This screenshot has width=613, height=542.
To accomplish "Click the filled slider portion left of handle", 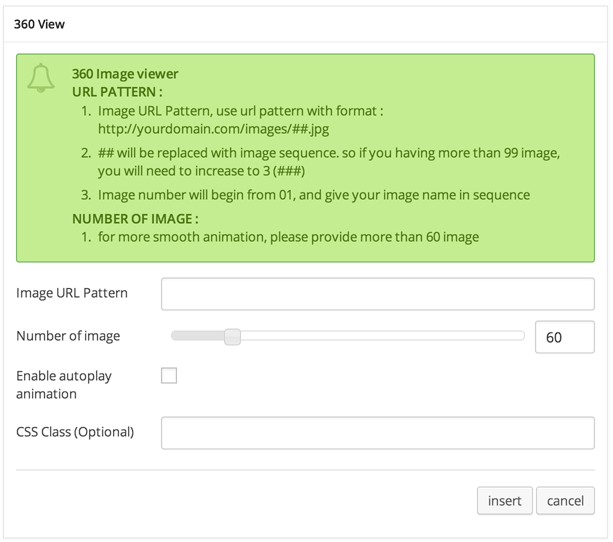I will click(x=198, y=337).
